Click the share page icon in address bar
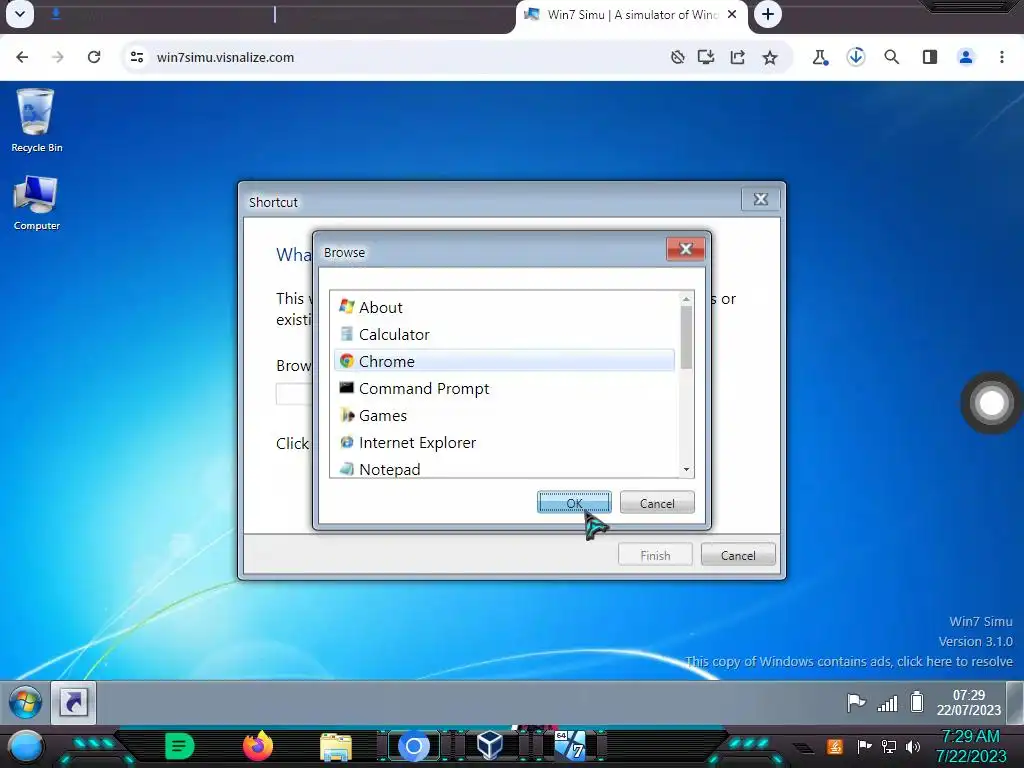1024x768 pixels. (738, 57)
